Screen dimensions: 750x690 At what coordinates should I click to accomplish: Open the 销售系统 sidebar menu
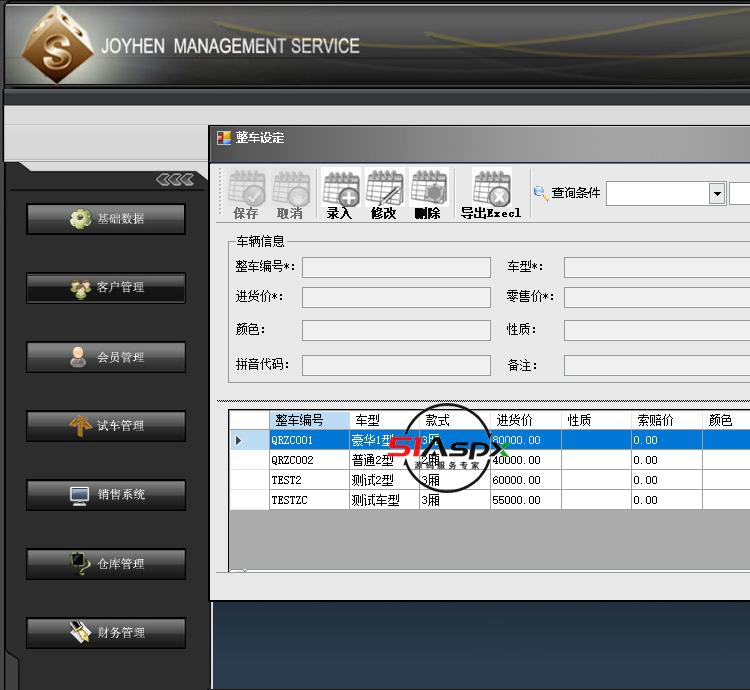[x=106, y=495]
